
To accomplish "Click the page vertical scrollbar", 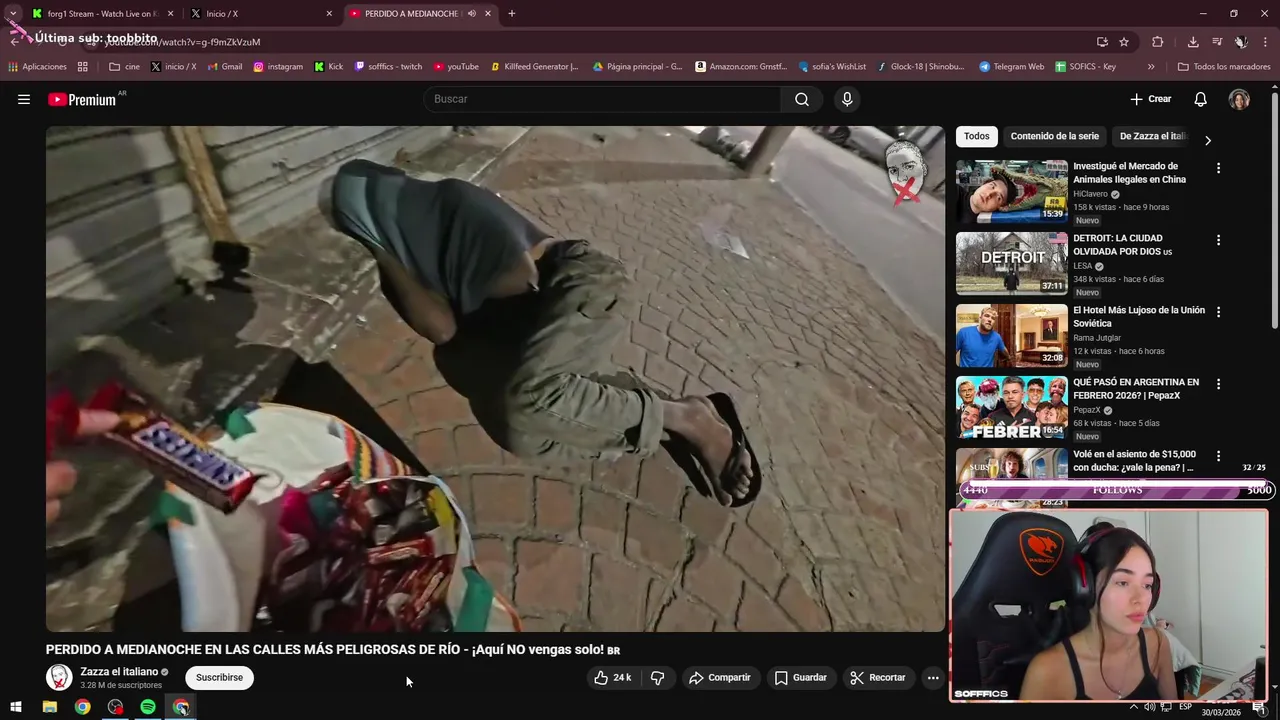I will pyautogui.click(x=1274, y=210).
